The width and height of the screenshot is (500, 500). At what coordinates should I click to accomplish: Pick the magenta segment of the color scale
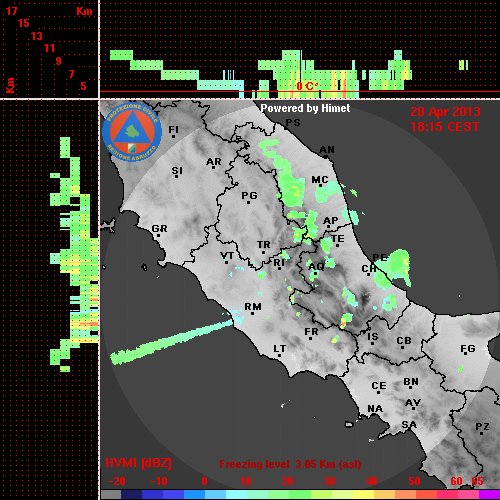coord(489,495)
